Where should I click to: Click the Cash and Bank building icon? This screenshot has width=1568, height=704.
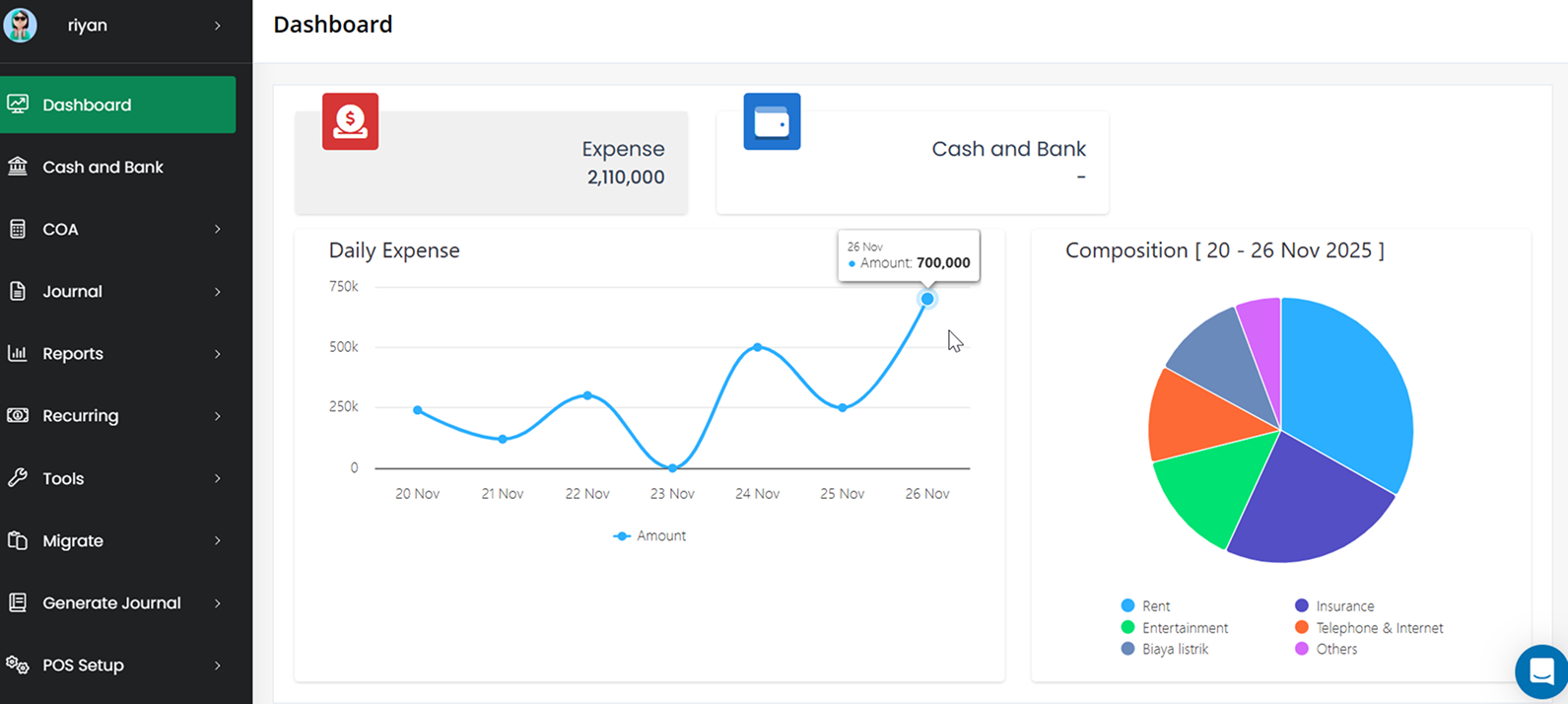pyautogui.click(x=18, y=167)
